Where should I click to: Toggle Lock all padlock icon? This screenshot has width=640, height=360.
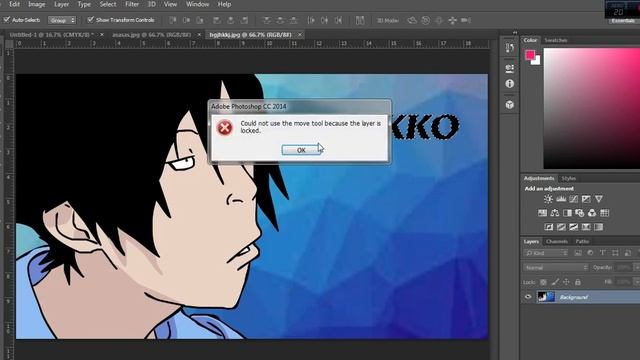(x=578, y=282)
